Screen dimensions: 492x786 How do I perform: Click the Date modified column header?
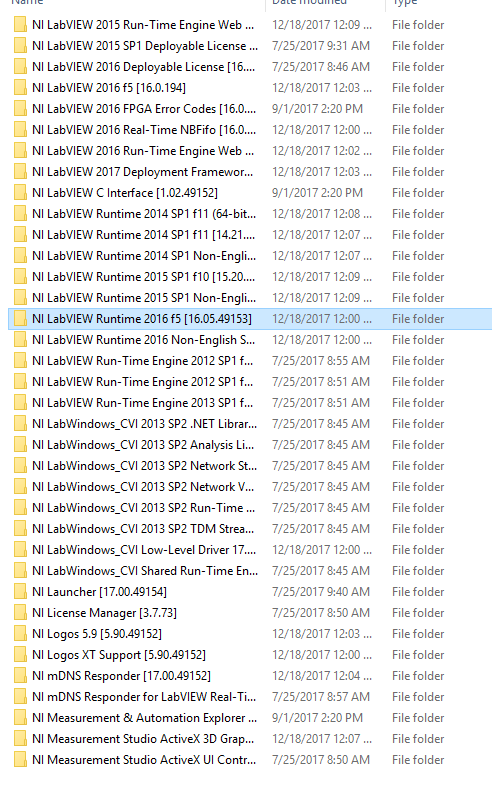point(309,3)
